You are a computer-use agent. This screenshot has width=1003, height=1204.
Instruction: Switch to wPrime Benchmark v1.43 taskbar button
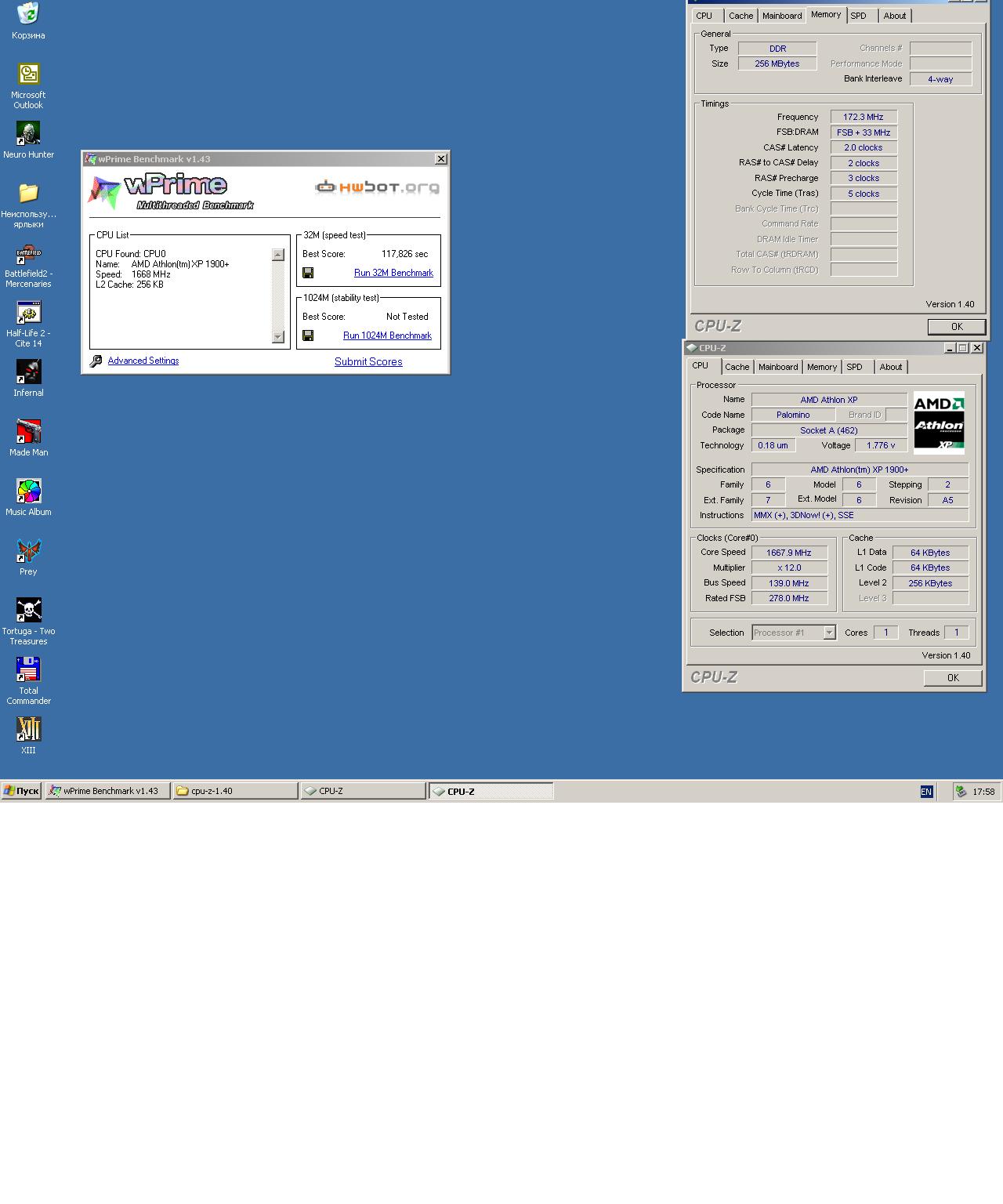[107, 791]
